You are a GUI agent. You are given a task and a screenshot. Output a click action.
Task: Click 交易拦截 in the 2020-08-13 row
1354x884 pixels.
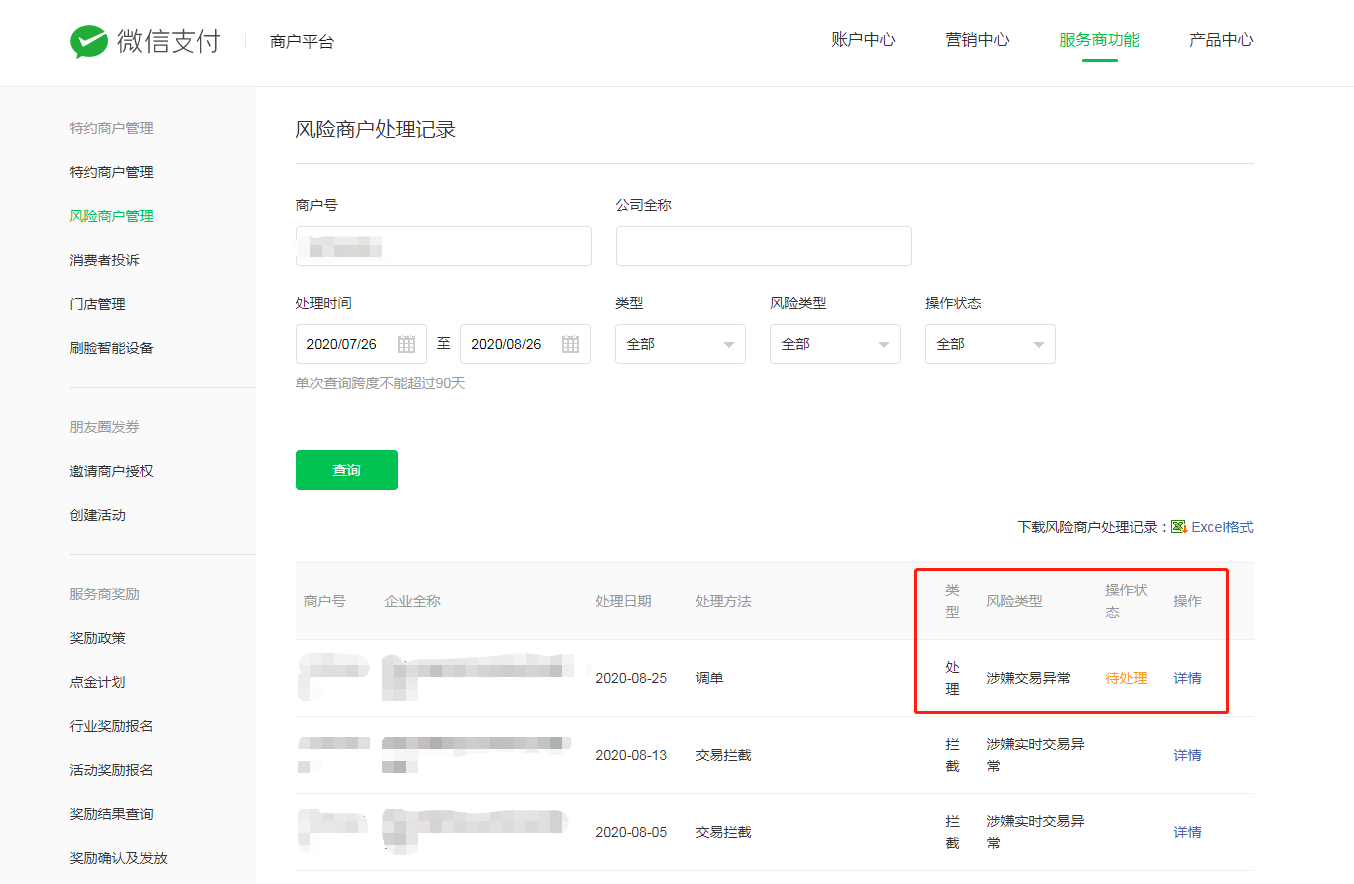click(x=723, y=755)
